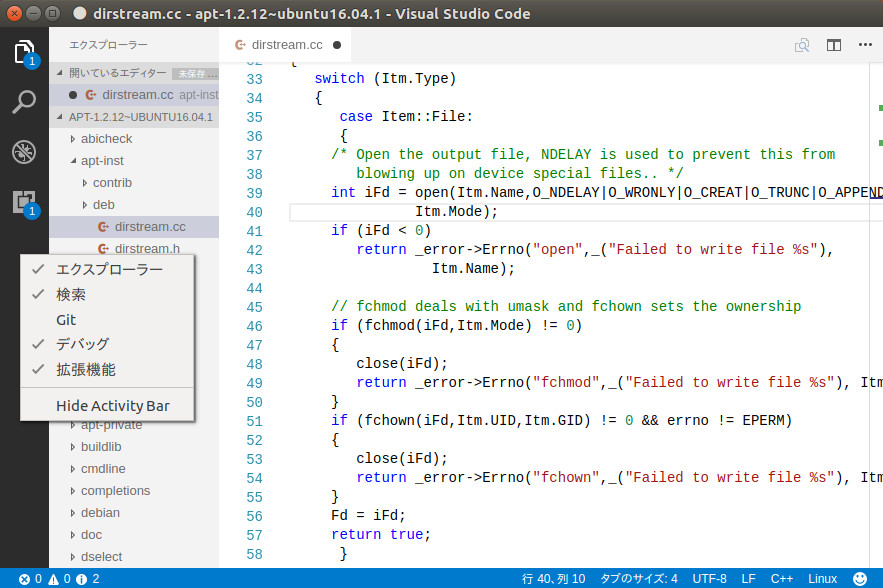Image resolution: width=883 pixels, height=588 pixels.
Task: Click the Linux configuration status item
Action: tap(823, 579)
